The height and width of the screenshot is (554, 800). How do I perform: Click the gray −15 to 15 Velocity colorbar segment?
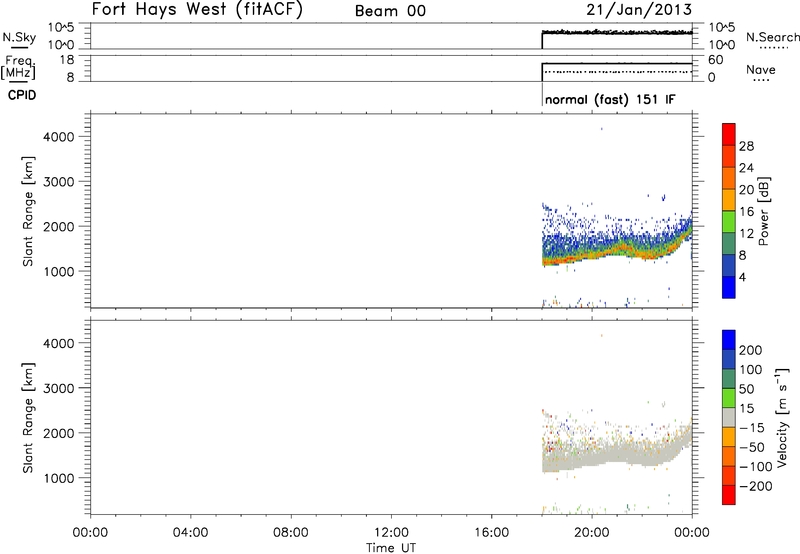click(729, 417)
